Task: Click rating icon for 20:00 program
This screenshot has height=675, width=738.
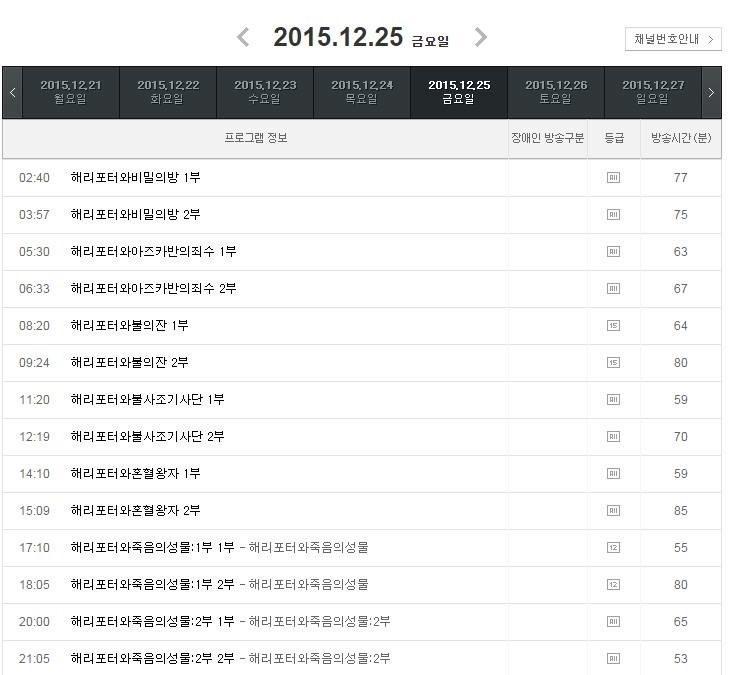Action: [613, 622]
